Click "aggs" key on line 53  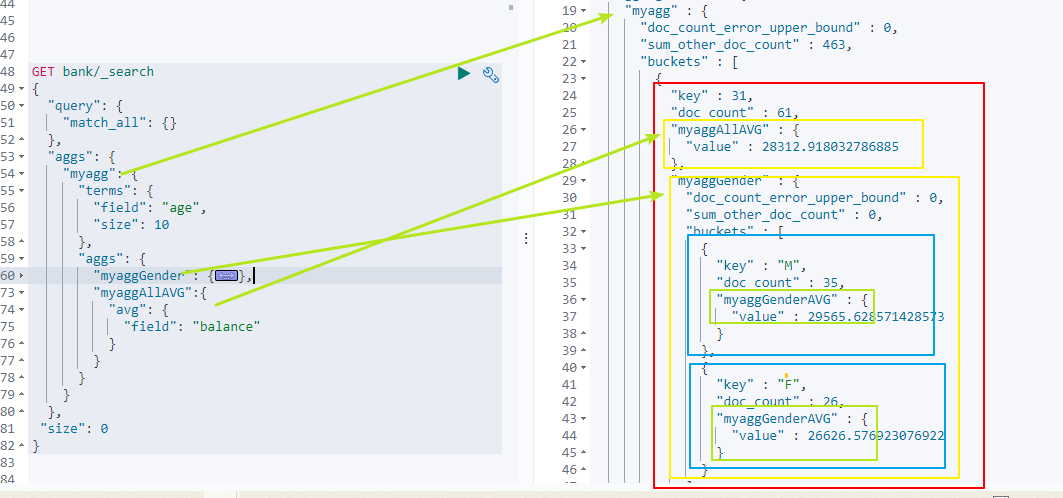click(x=70, y=157)
